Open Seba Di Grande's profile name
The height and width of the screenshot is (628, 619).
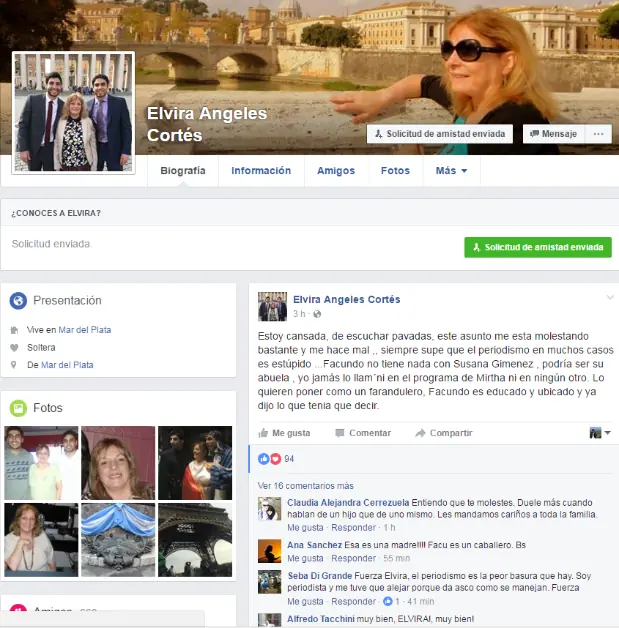(320, 576)
